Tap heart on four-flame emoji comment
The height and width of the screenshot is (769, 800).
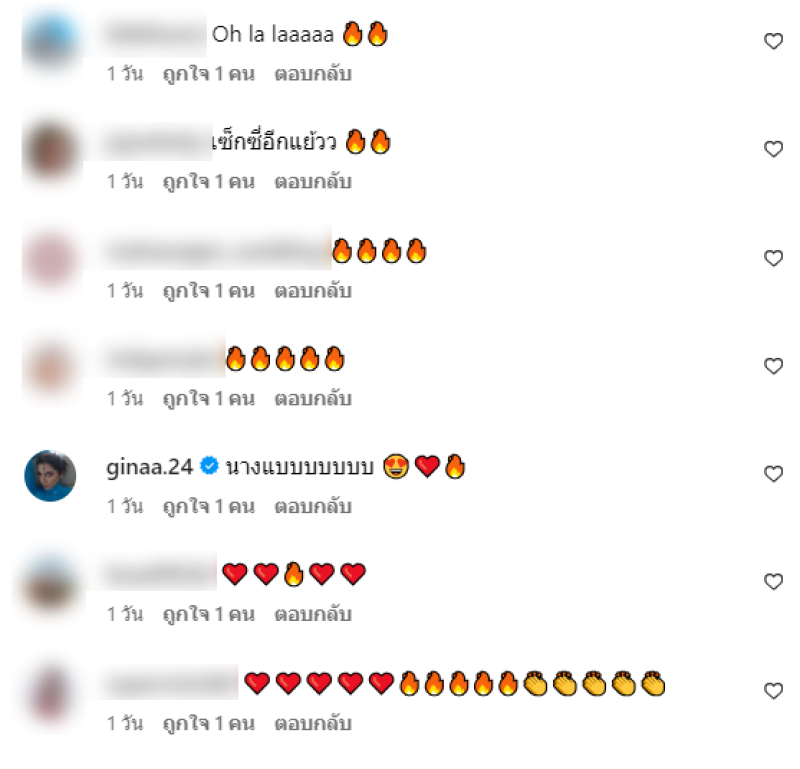(x=773, y=258)
